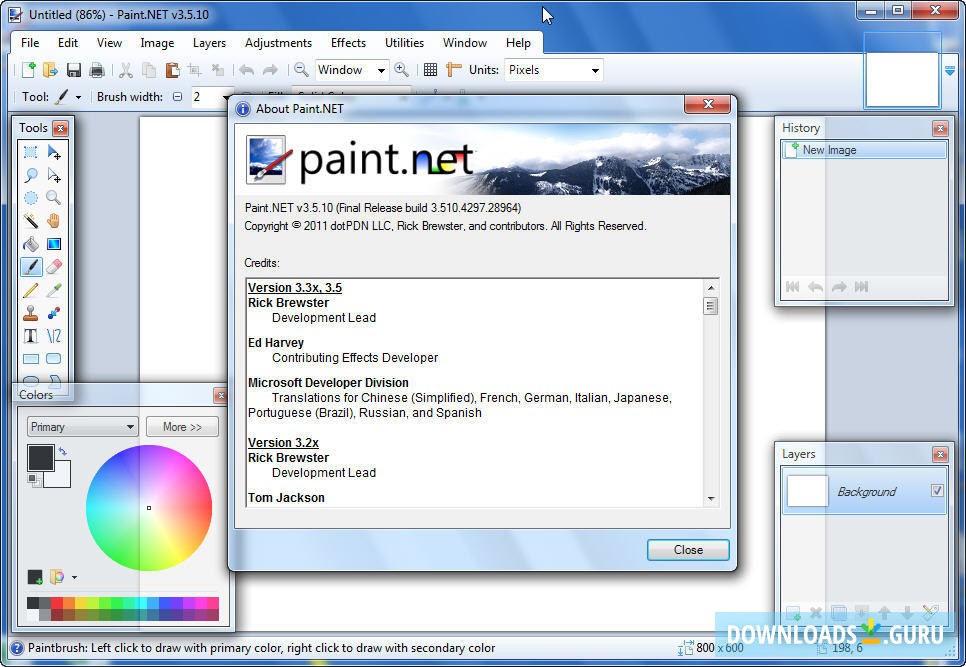Select the Magic Wand tool

click(31, 221)
